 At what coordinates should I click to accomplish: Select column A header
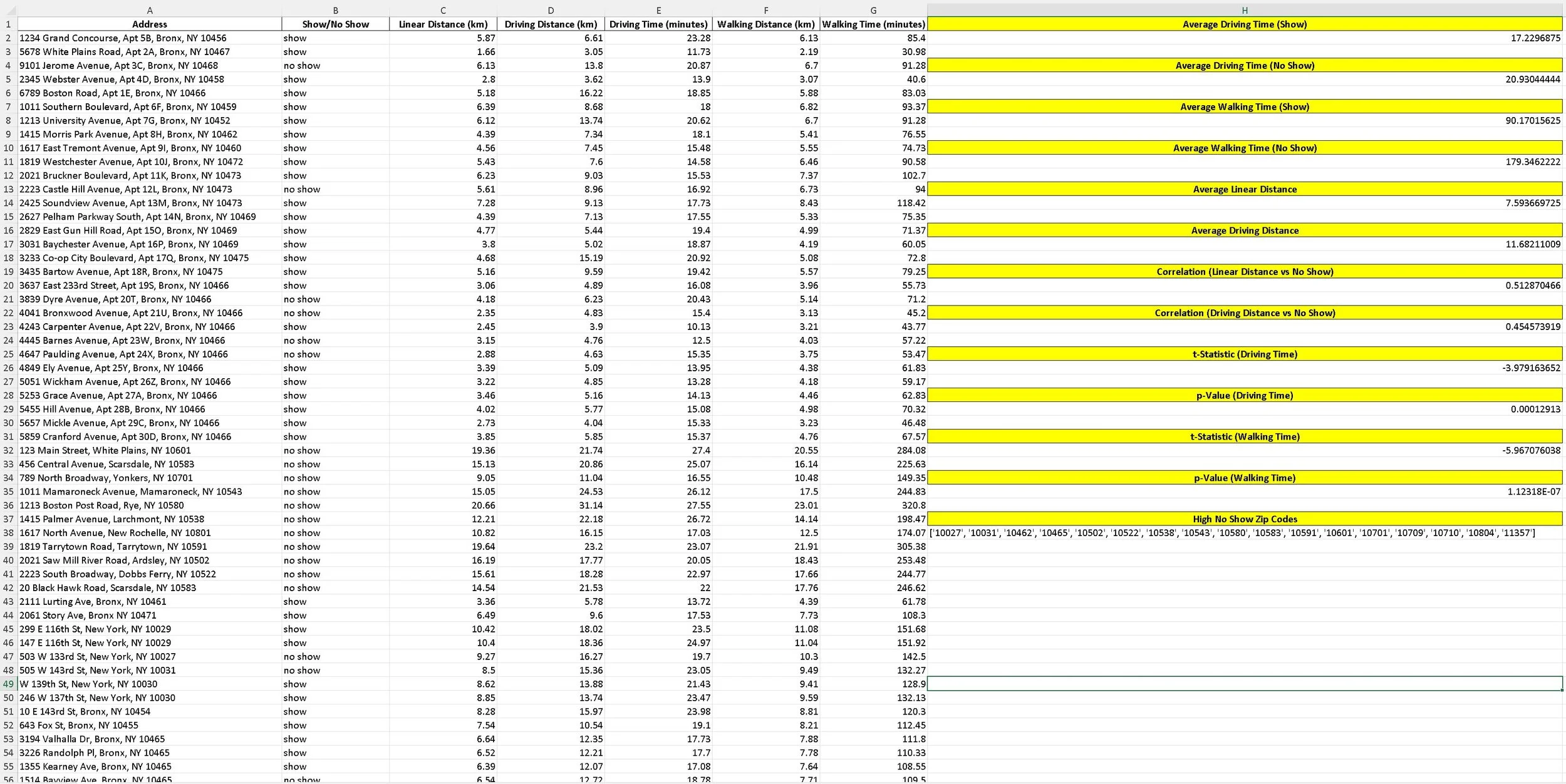pyautogui.click(x=150, y=10)
